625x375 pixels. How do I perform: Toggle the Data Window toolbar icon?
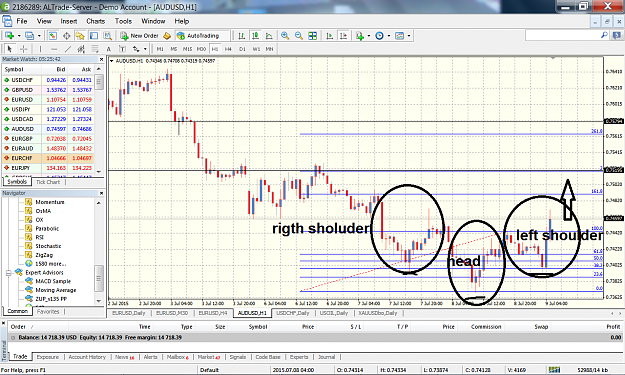(66, 36)
